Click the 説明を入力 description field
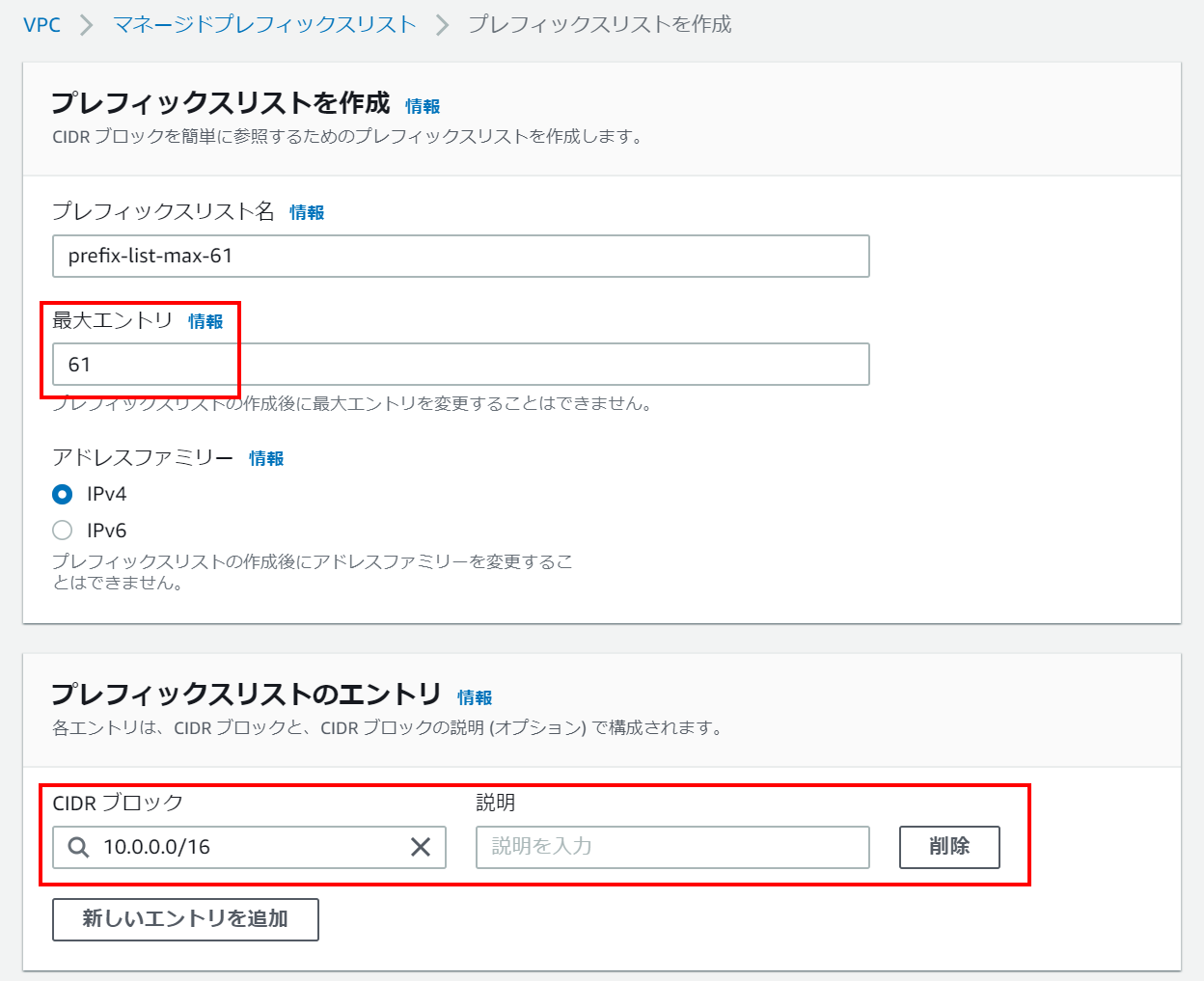The height and width of the screenshot is (981, 1204). 672,847
